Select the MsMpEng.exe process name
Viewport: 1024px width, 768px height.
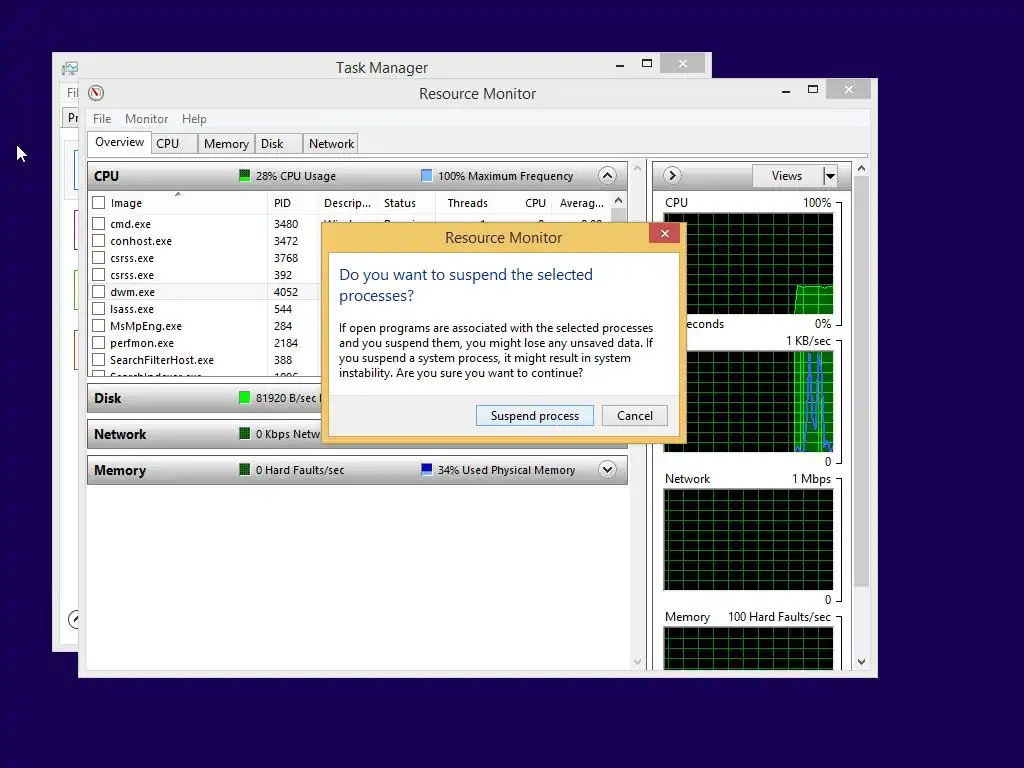[146, 326]
